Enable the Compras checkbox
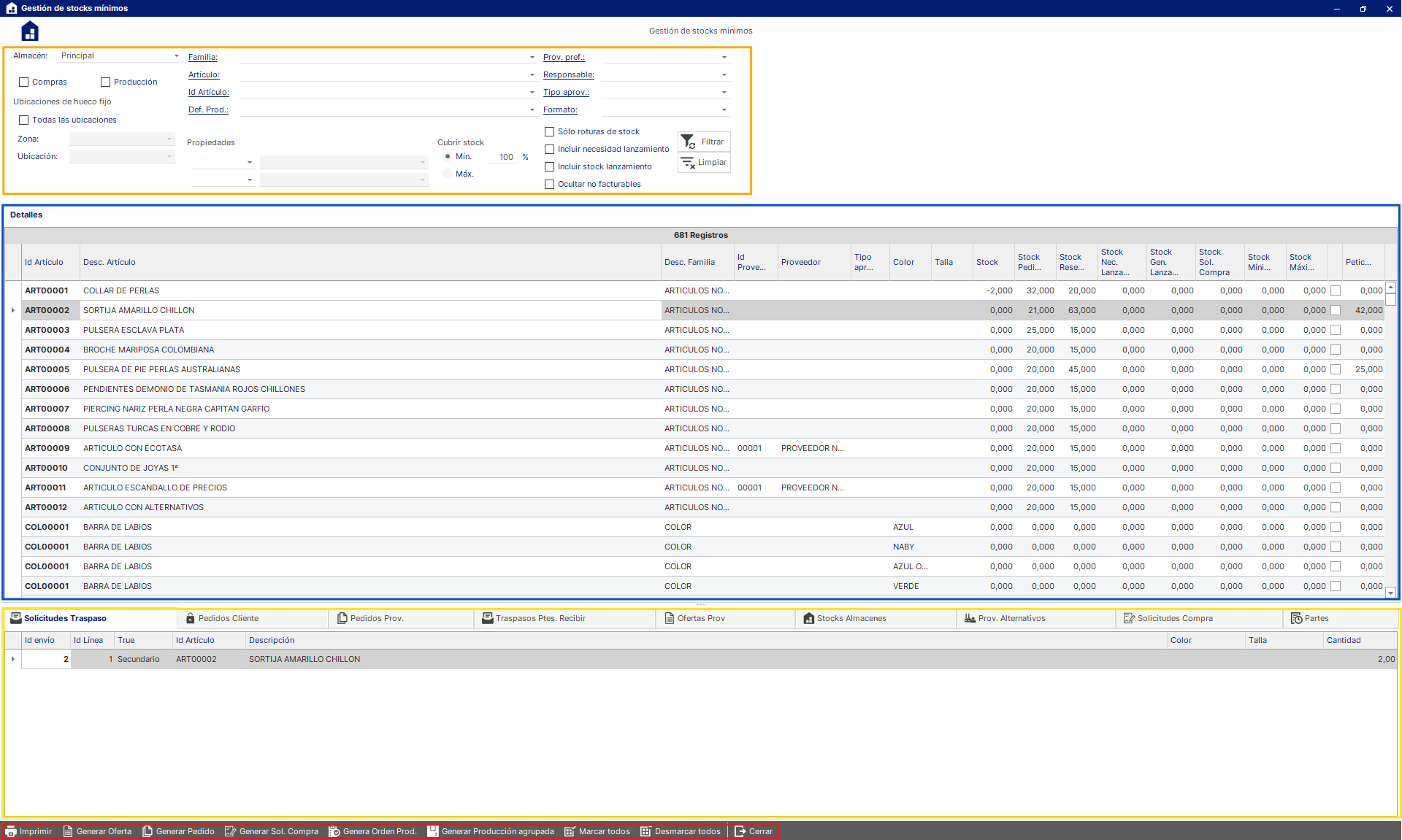This screenshot has width=1402, height=840. coord(24,82)
